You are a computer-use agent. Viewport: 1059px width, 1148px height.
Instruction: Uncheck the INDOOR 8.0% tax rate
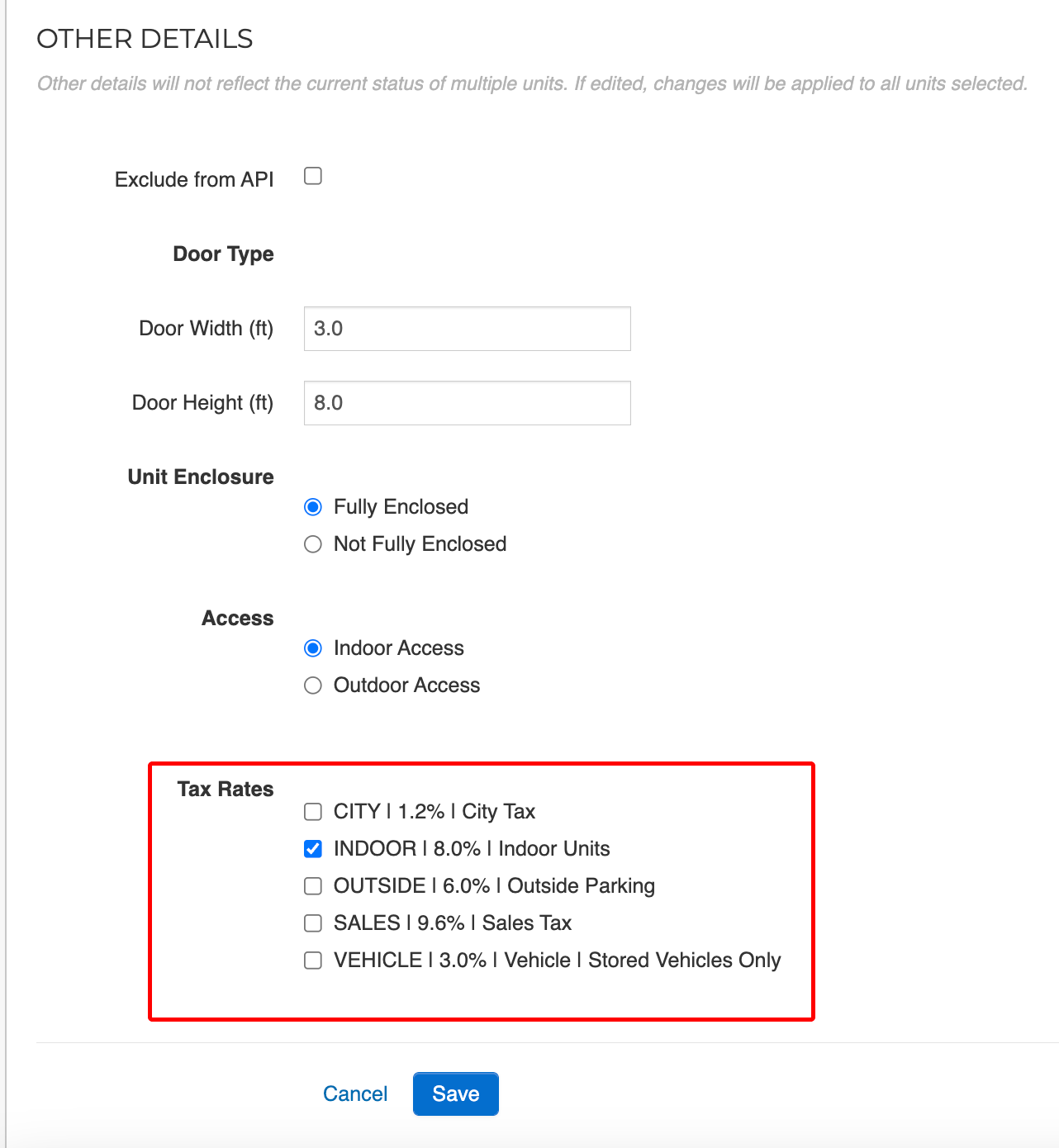[313, 849]
